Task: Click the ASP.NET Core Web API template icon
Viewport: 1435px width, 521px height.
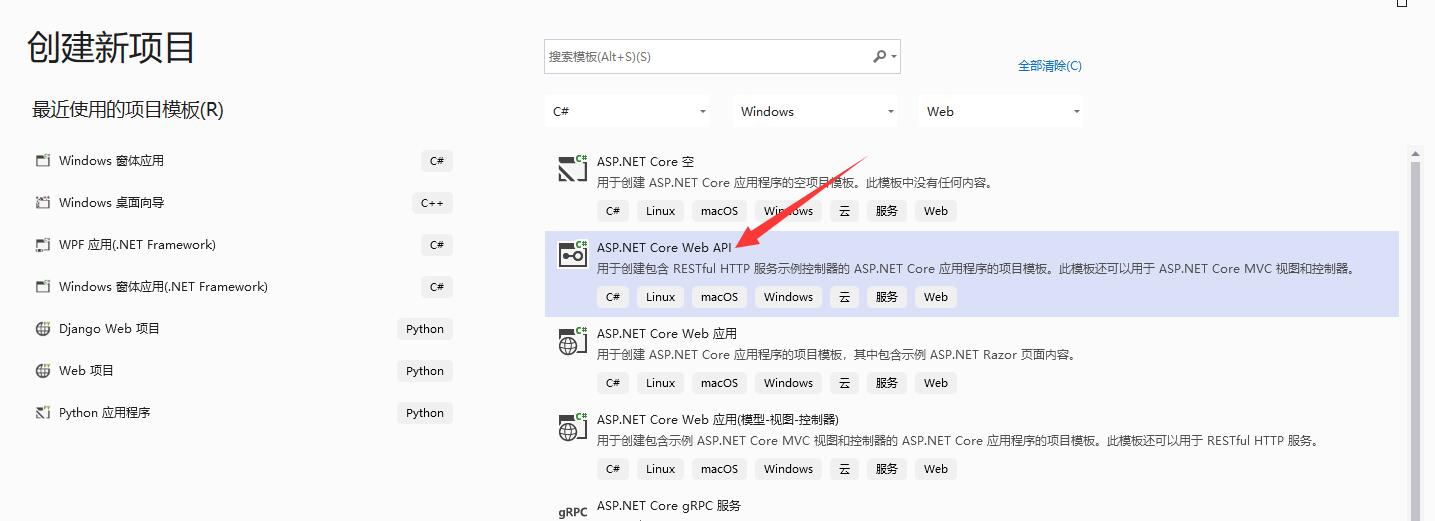Action: coord(572,255)
